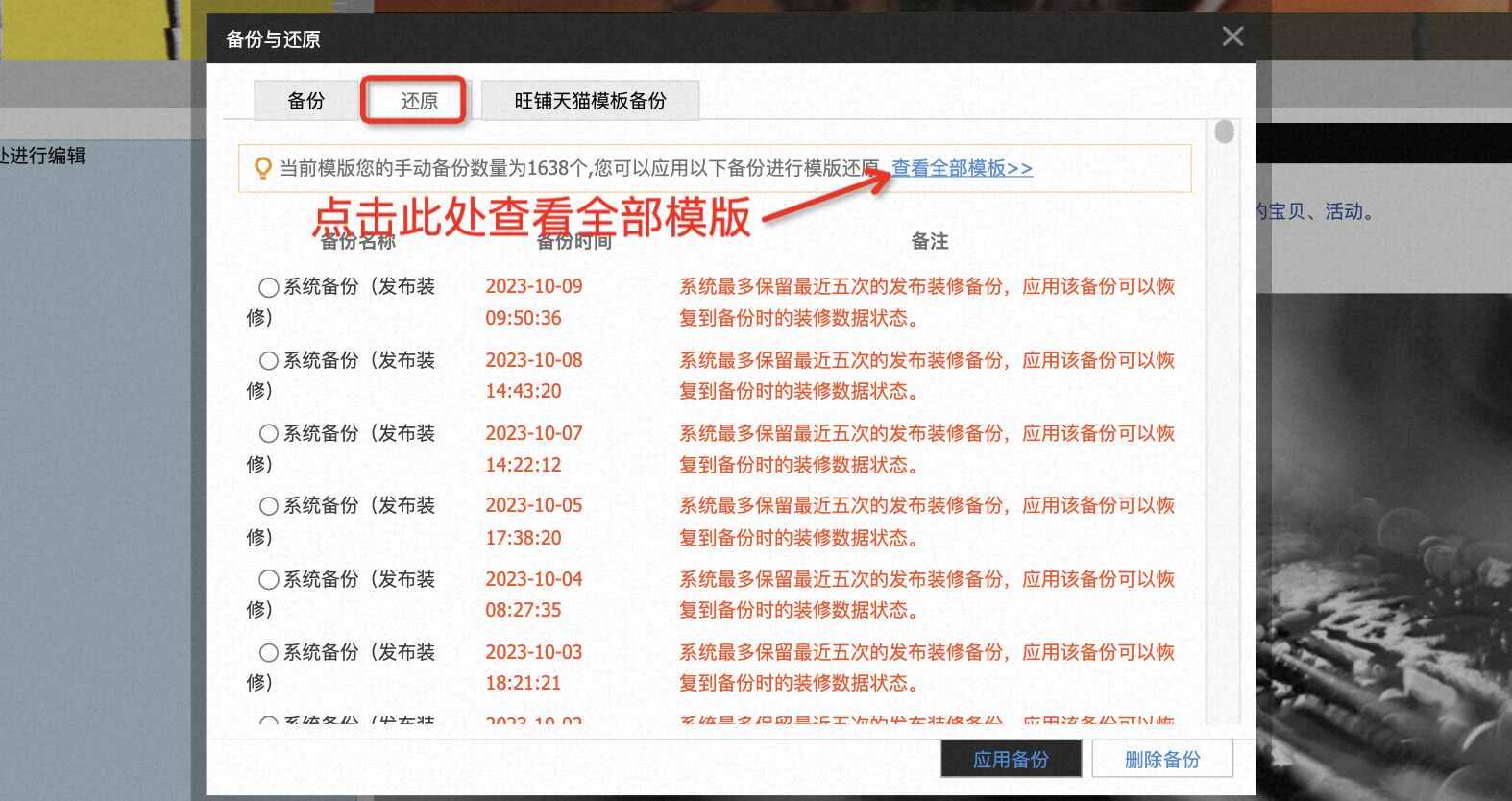Click the note text for the 2023-10-09 backup
Screen dimensions: 1512x801
(x=927, y=302)
